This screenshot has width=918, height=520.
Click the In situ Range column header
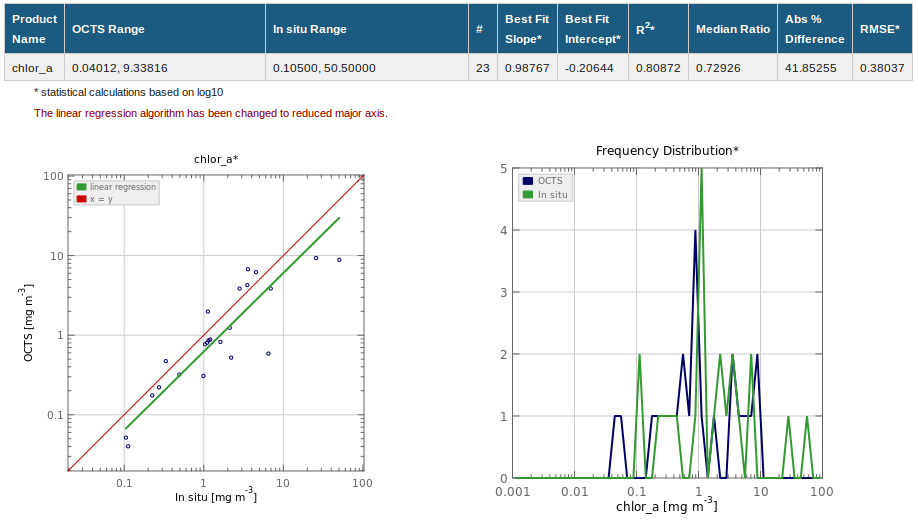coord(310,29)
